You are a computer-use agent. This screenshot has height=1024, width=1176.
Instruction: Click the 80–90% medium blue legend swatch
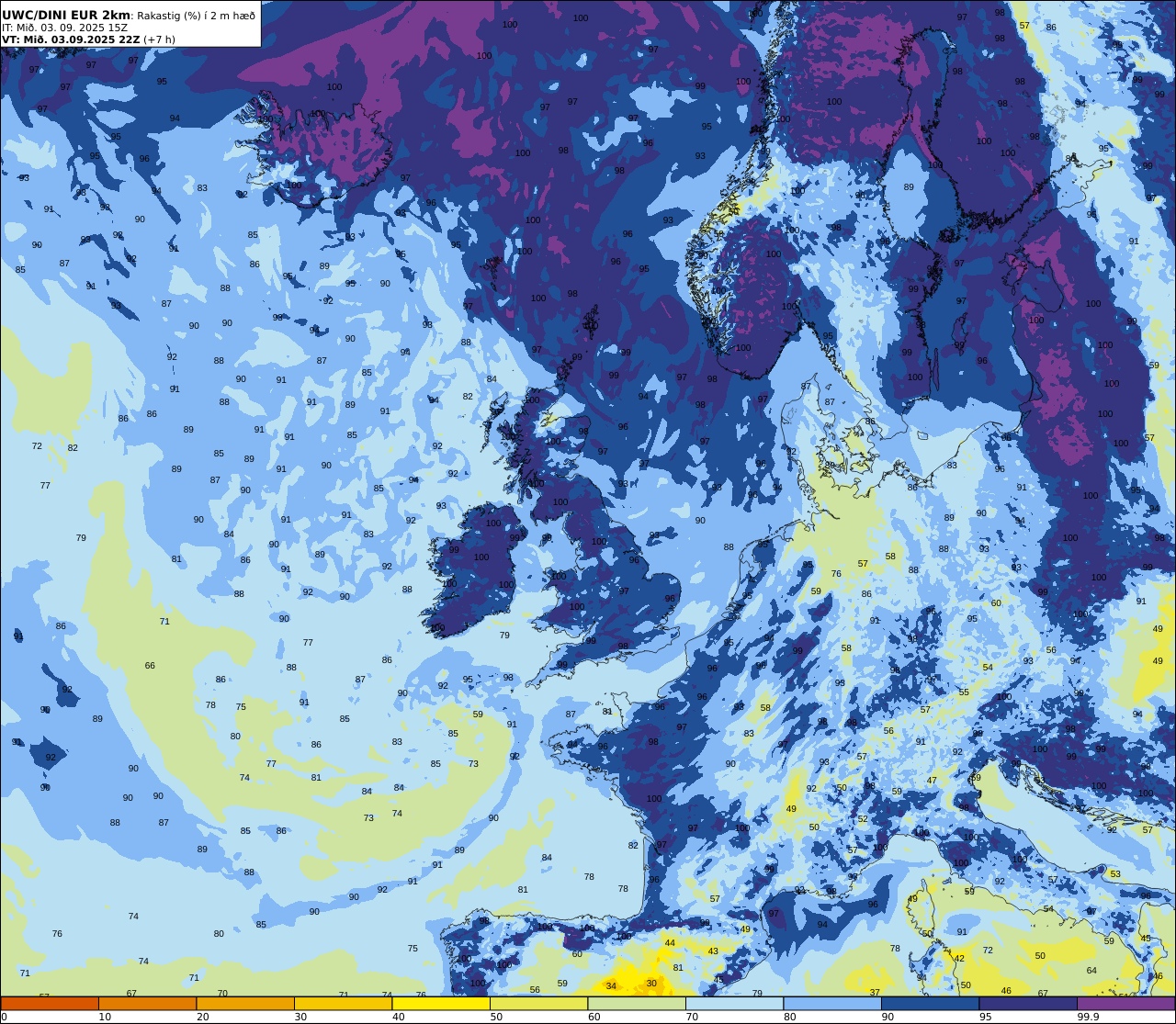[x=832, y=1004]
